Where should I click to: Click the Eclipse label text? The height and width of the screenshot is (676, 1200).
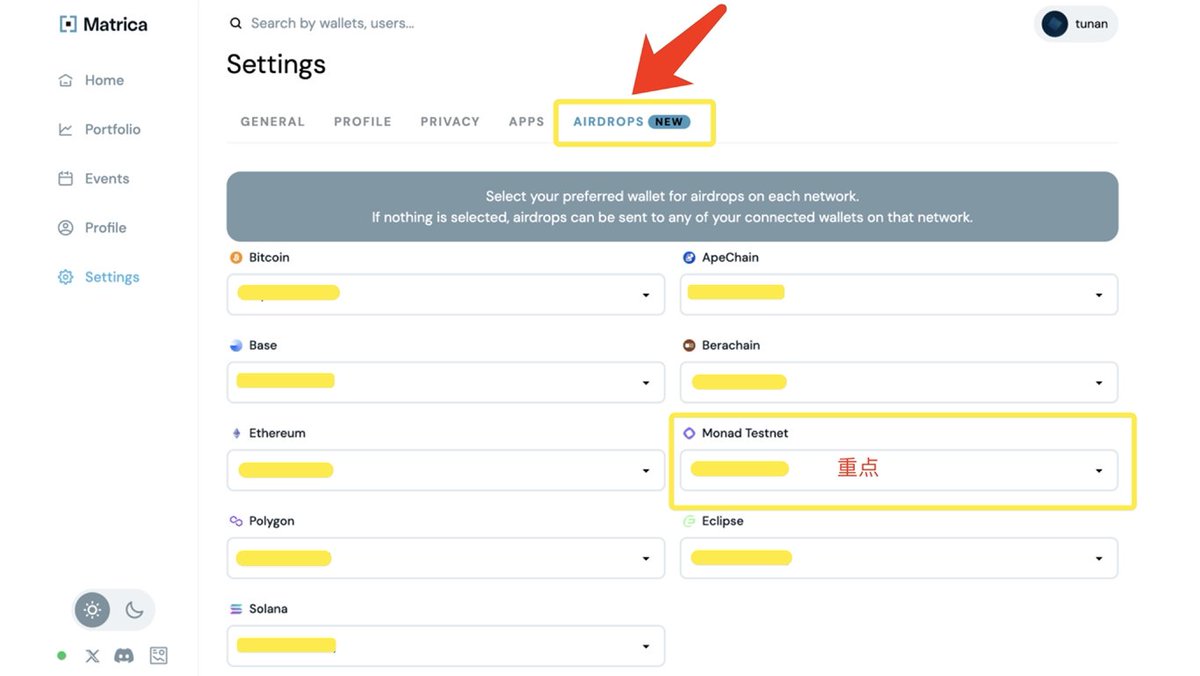tap(723, 521)
